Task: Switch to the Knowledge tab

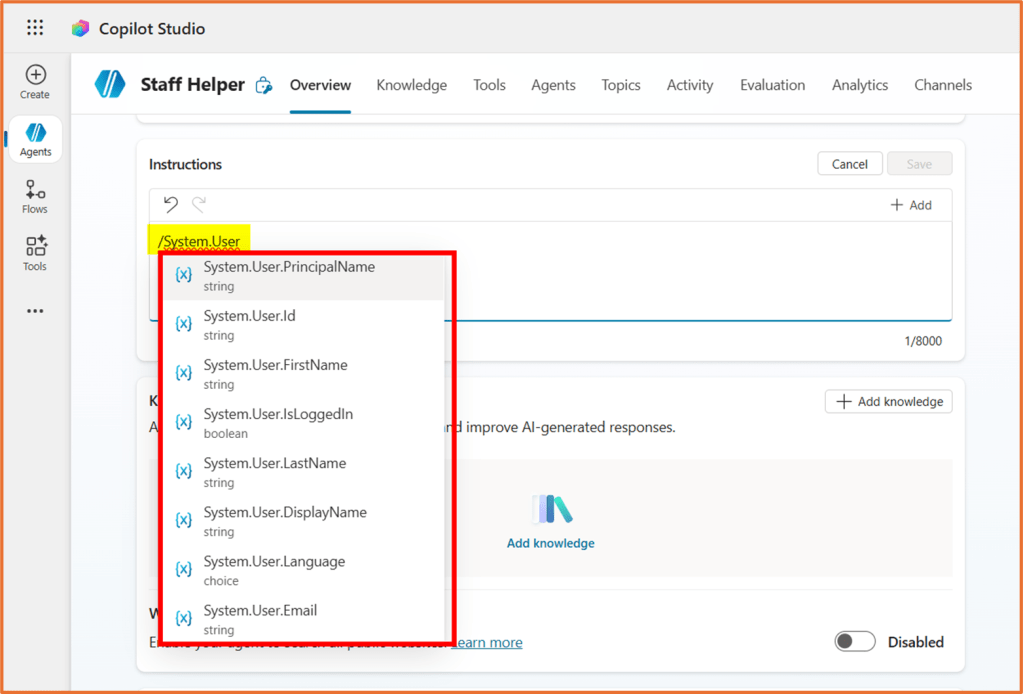Action: pyautogui.click(x=411, y=85)
